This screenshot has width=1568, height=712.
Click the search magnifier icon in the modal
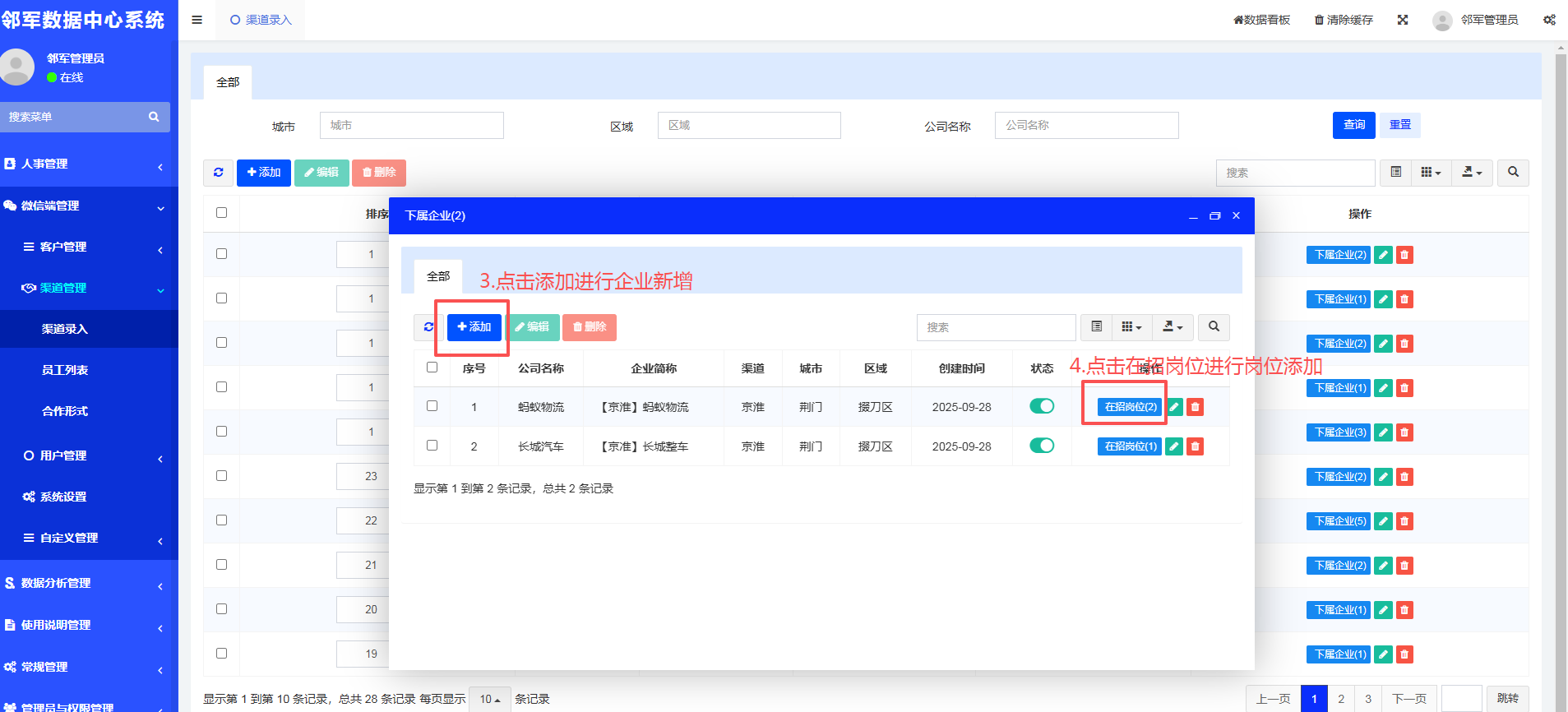tap(1214, 327)
